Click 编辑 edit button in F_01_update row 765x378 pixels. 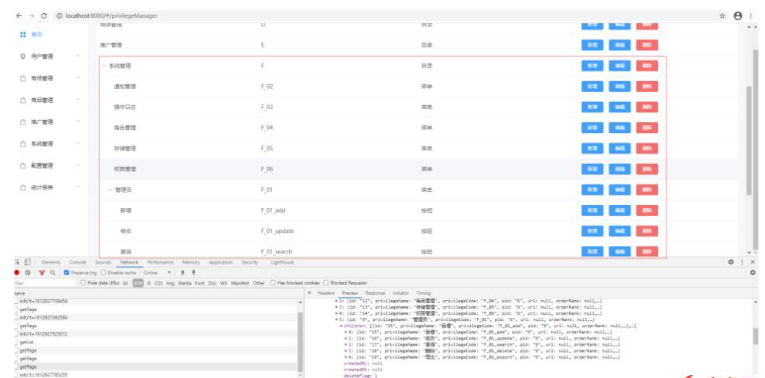[x=620, y=231]
